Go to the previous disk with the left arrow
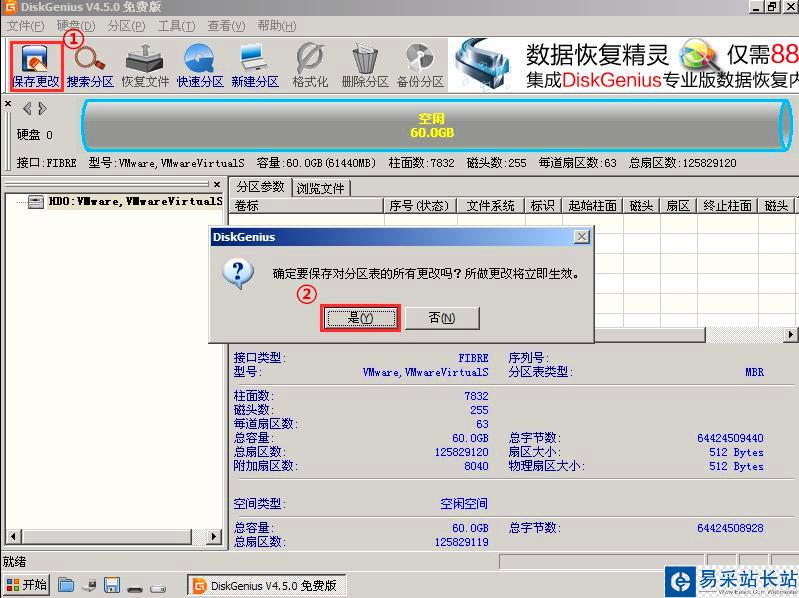Screen dimensions: 799x598 [27, 108]
